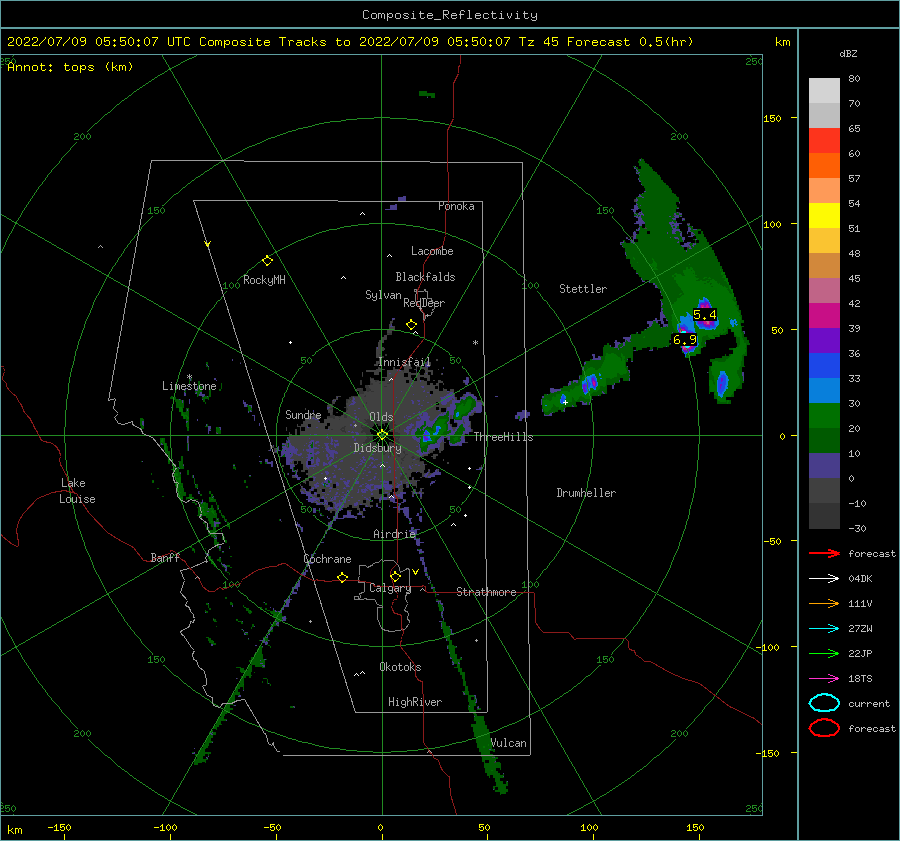Click the Blackfalds city label
900x841 pixels.
coord(425,277)
